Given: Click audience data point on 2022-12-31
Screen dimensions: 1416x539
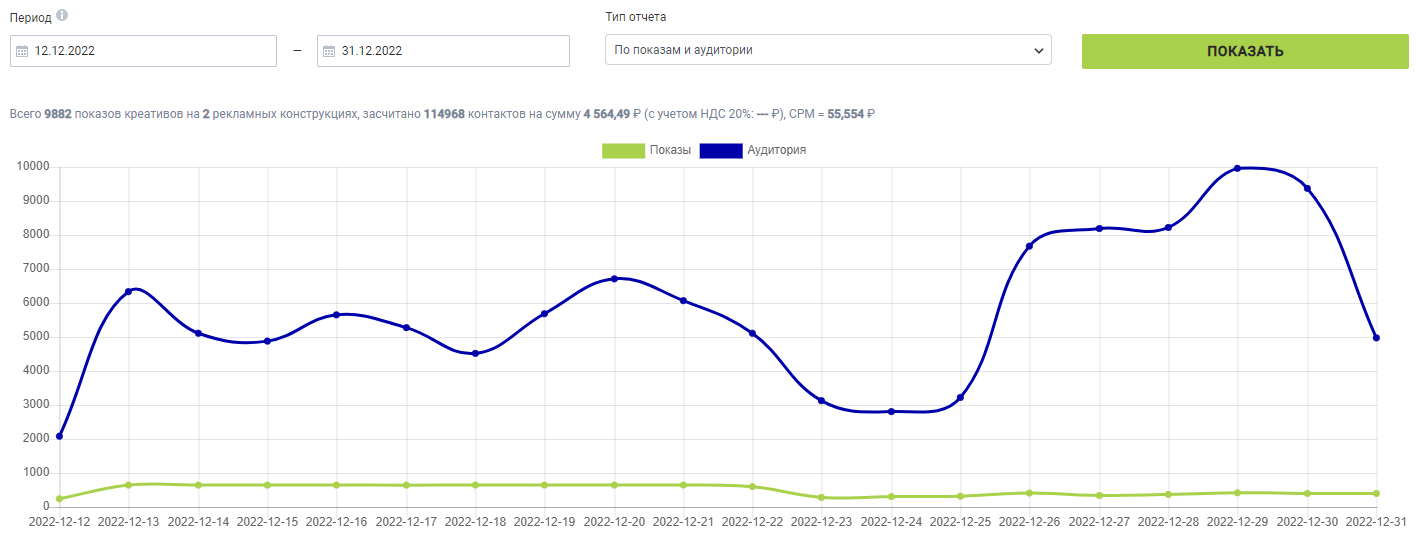Looking at the screenshot, I should coord(1377,337).
